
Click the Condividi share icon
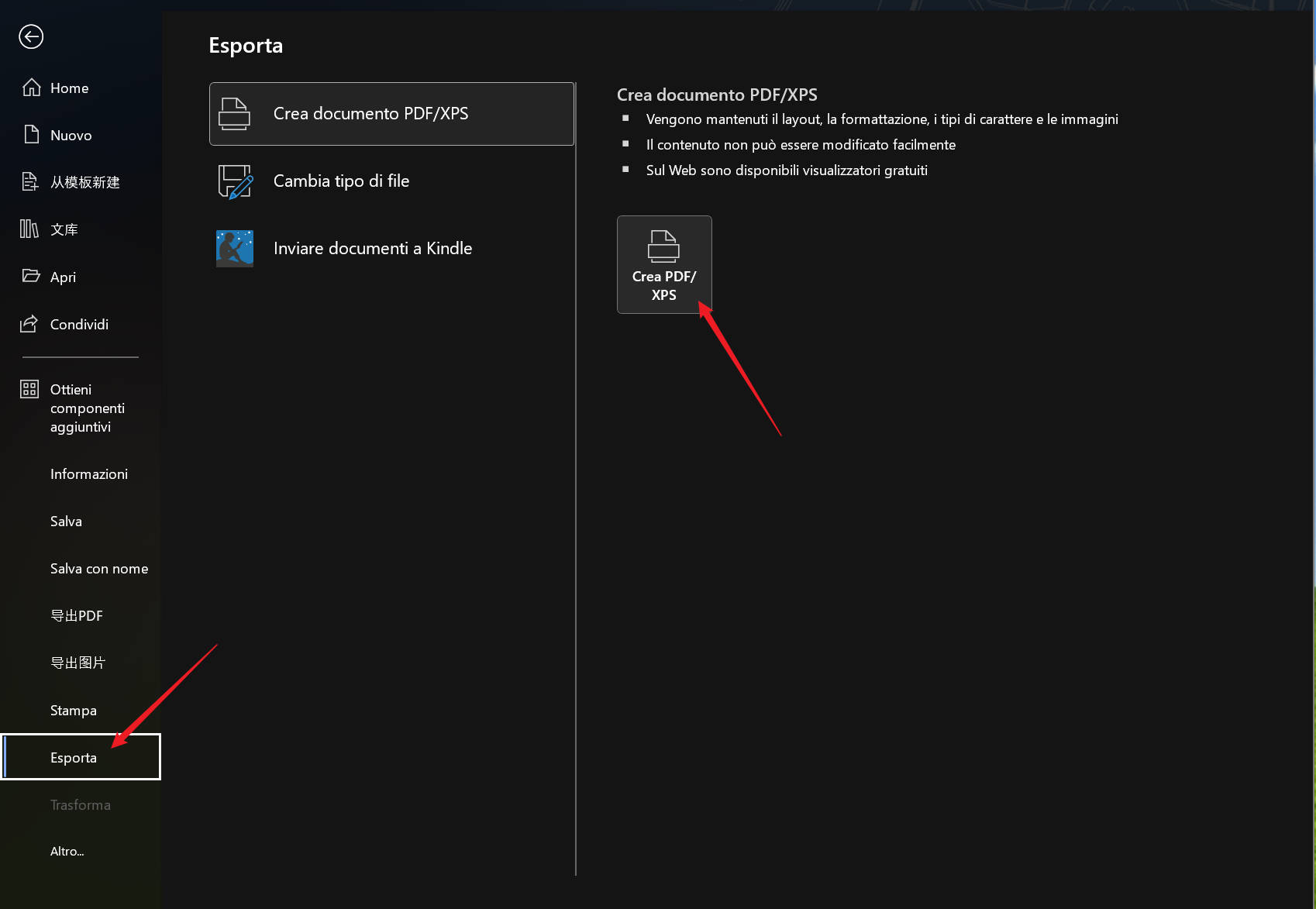click(x=29, y=324)
